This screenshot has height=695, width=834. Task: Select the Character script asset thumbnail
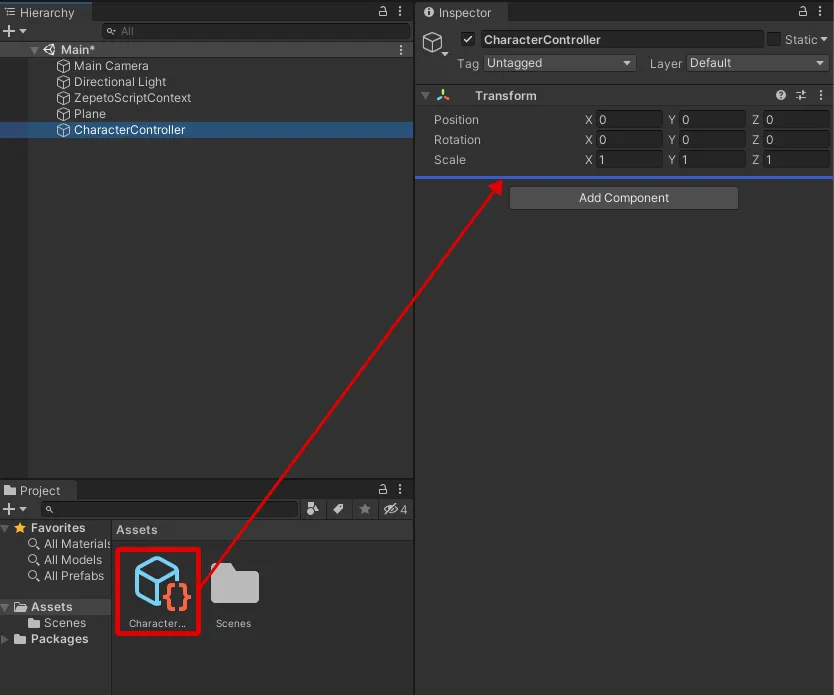158,591
